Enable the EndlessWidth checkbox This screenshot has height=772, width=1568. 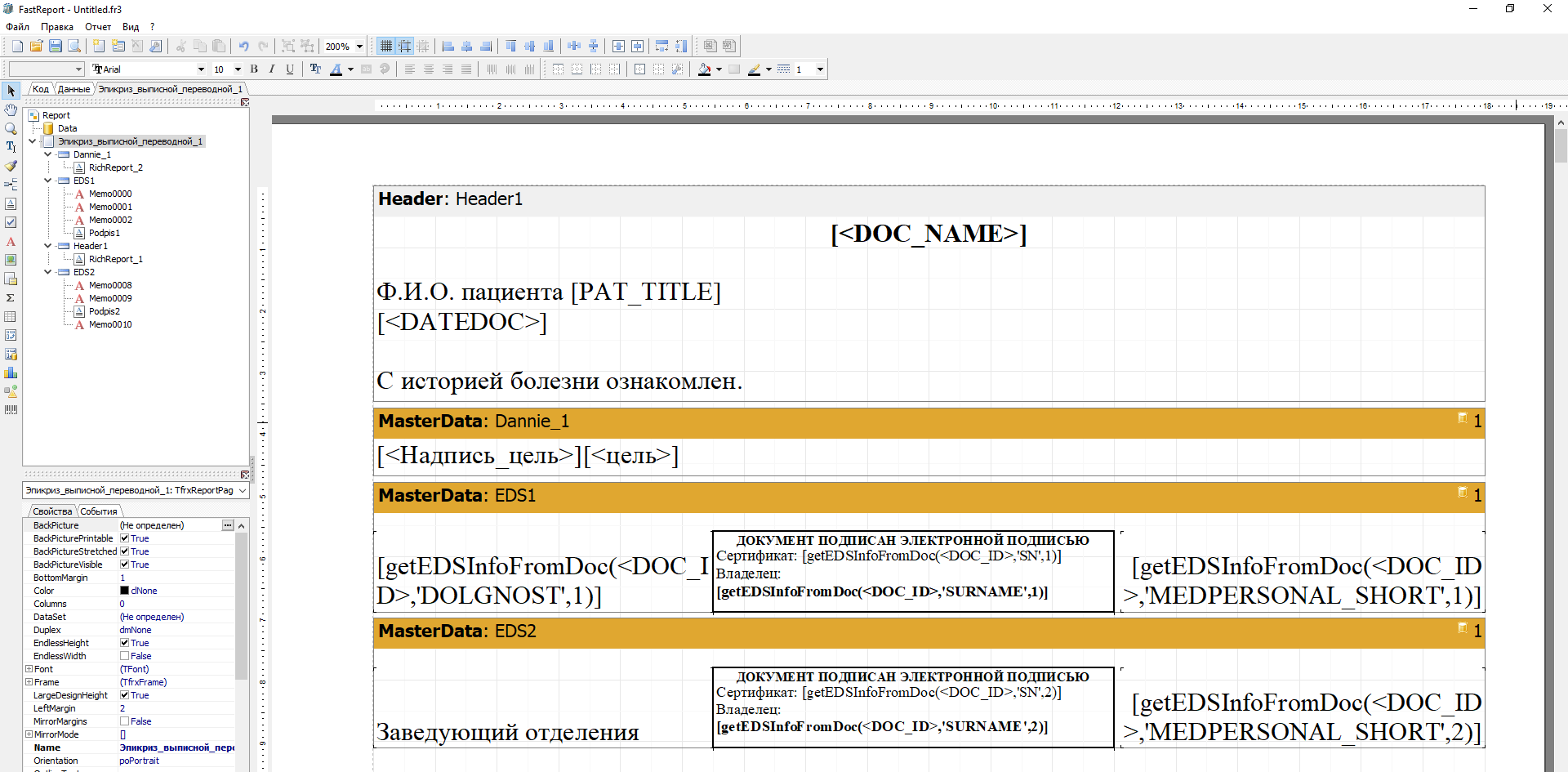pyautogui.click(x=125, y=656)
